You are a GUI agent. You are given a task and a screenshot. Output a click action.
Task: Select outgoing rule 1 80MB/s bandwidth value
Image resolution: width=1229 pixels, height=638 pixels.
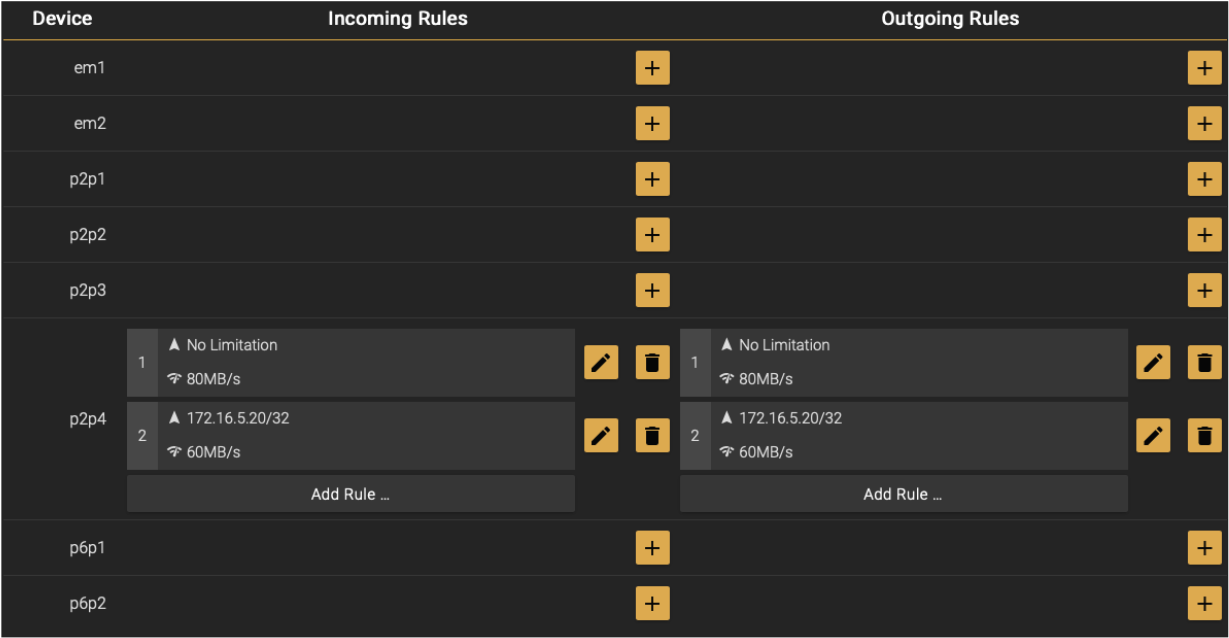766,379
